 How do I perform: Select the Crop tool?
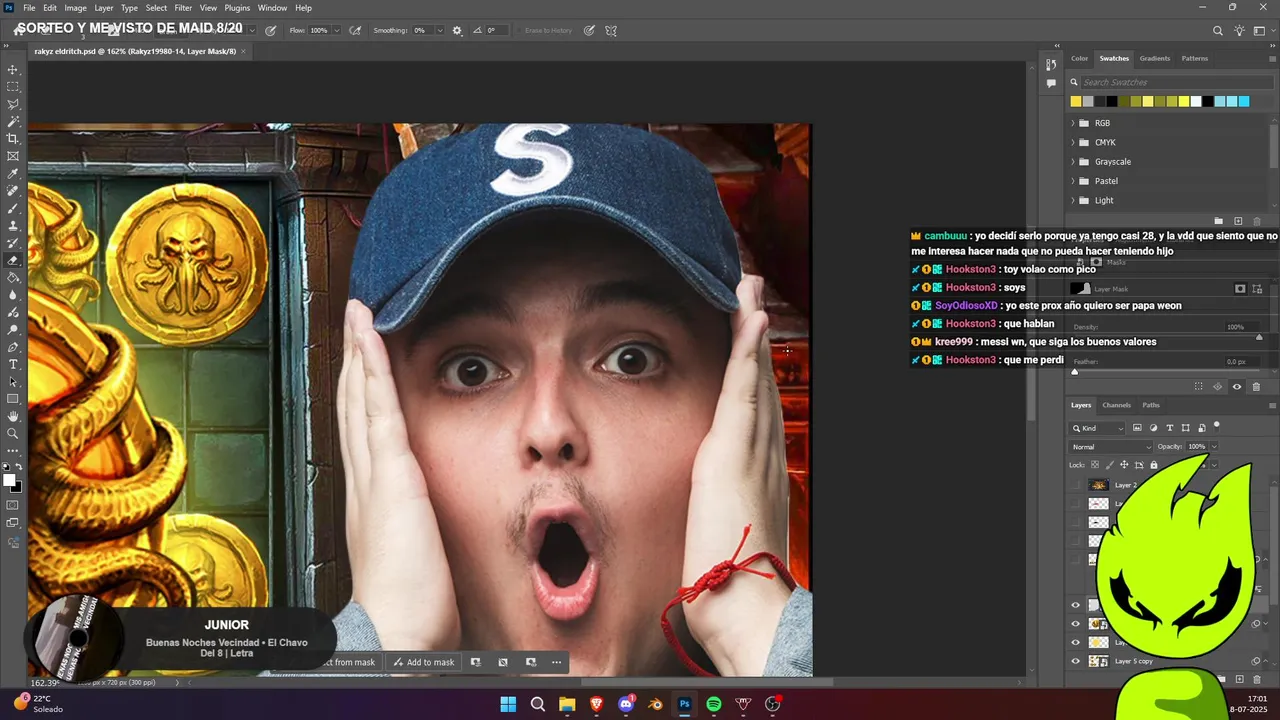(13, 139)
